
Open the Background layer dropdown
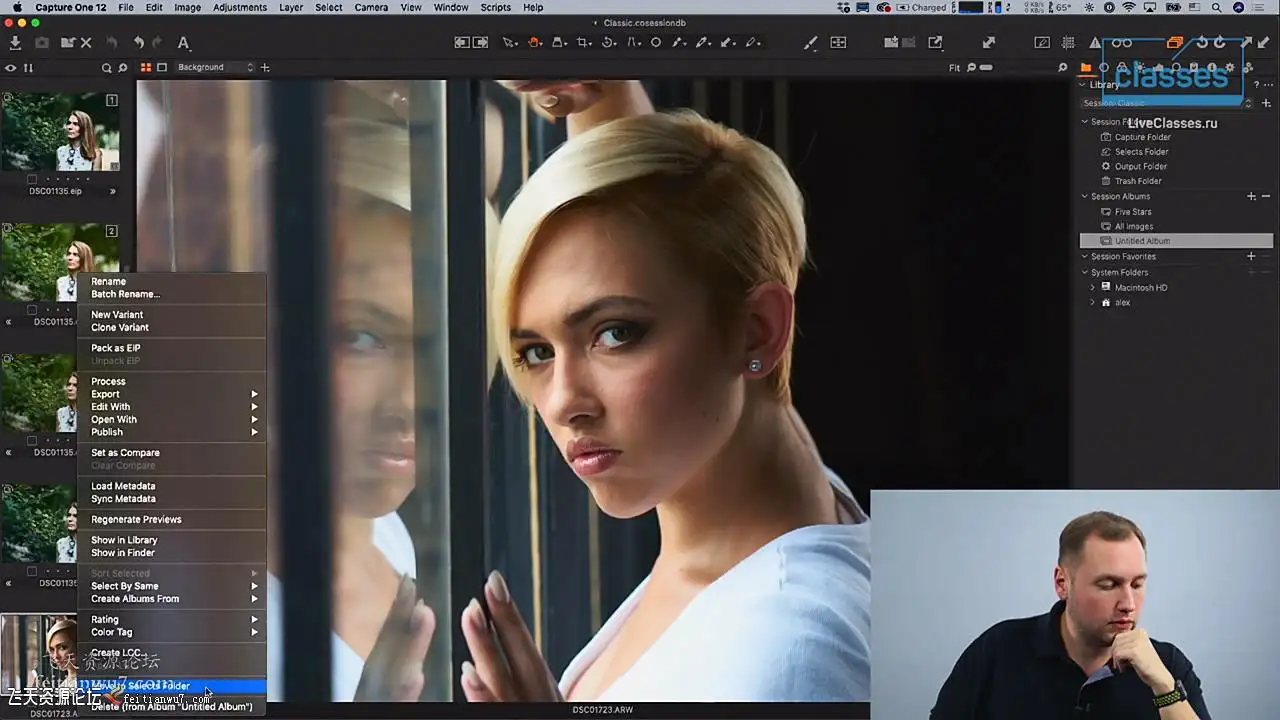pos(215,67)
